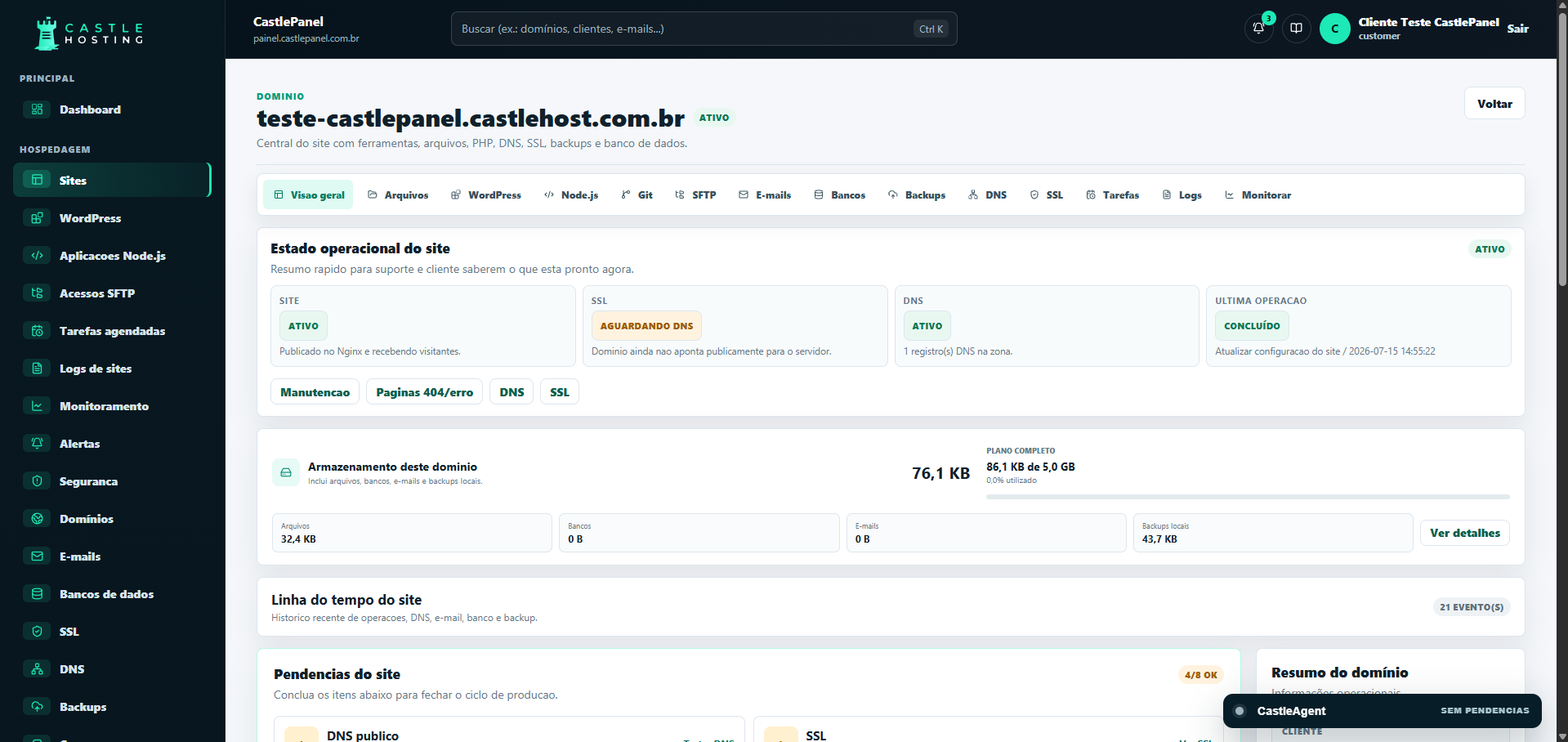The image size is (1568, 742).
Task: Select the SFTP tab
Action: click(695, 194)
